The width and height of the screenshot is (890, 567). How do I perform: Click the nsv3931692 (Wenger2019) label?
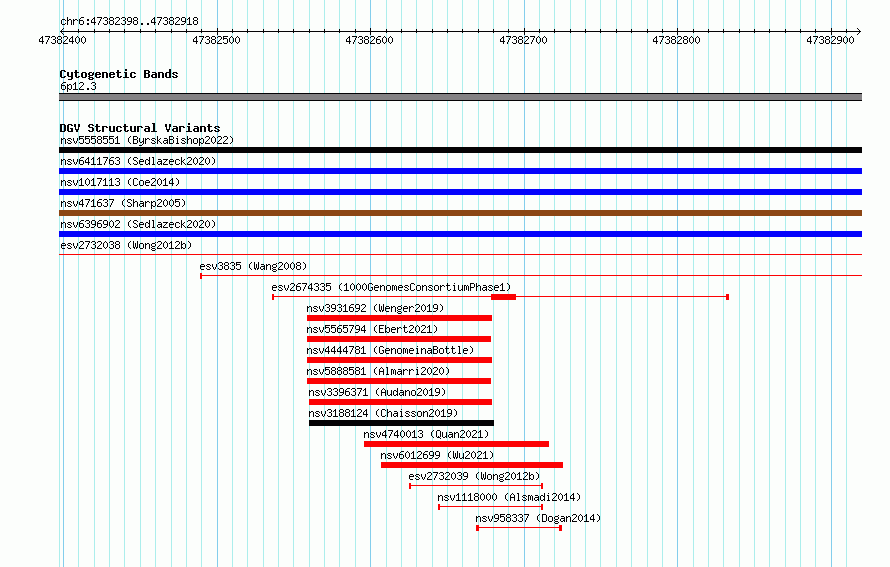pos(375,308)
